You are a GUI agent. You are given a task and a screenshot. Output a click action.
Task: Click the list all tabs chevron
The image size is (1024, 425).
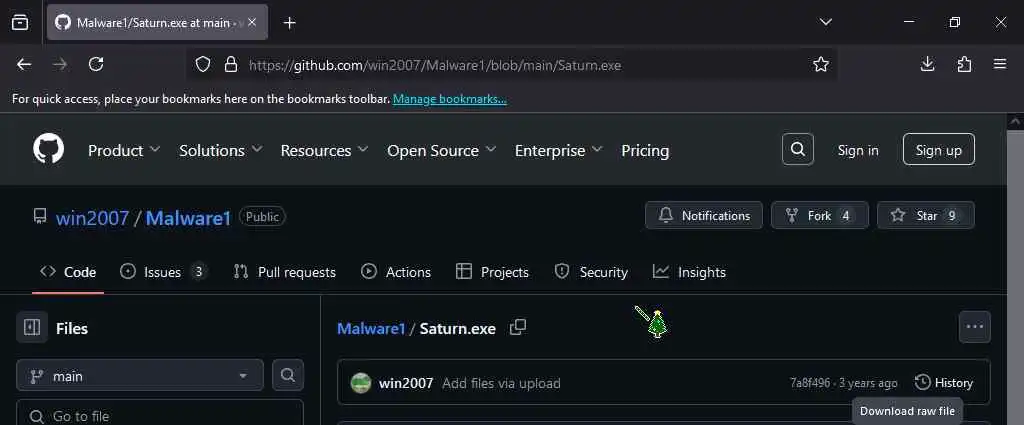point(825,22)
